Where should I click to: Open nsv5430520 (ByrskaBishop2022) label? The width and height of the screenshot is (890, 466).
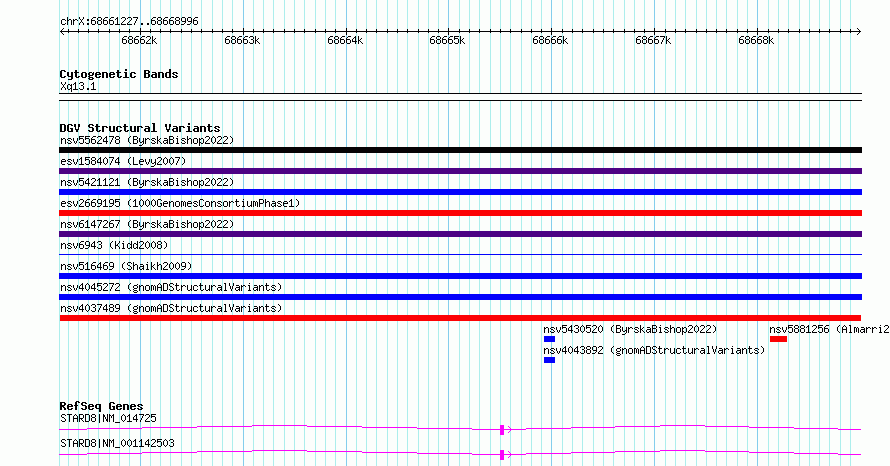(630, 329)
